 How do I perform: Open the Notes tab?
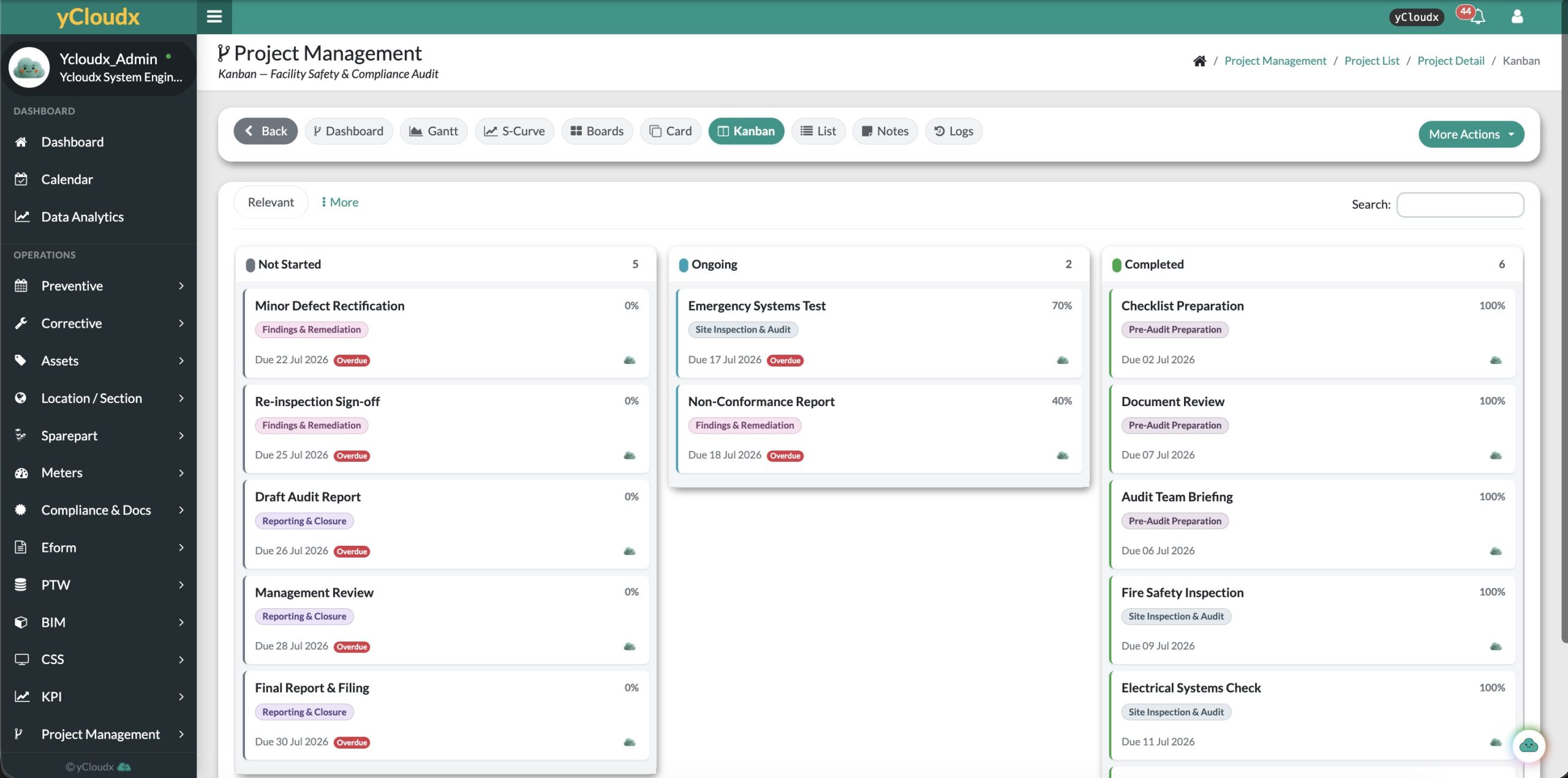pos(885,131)
